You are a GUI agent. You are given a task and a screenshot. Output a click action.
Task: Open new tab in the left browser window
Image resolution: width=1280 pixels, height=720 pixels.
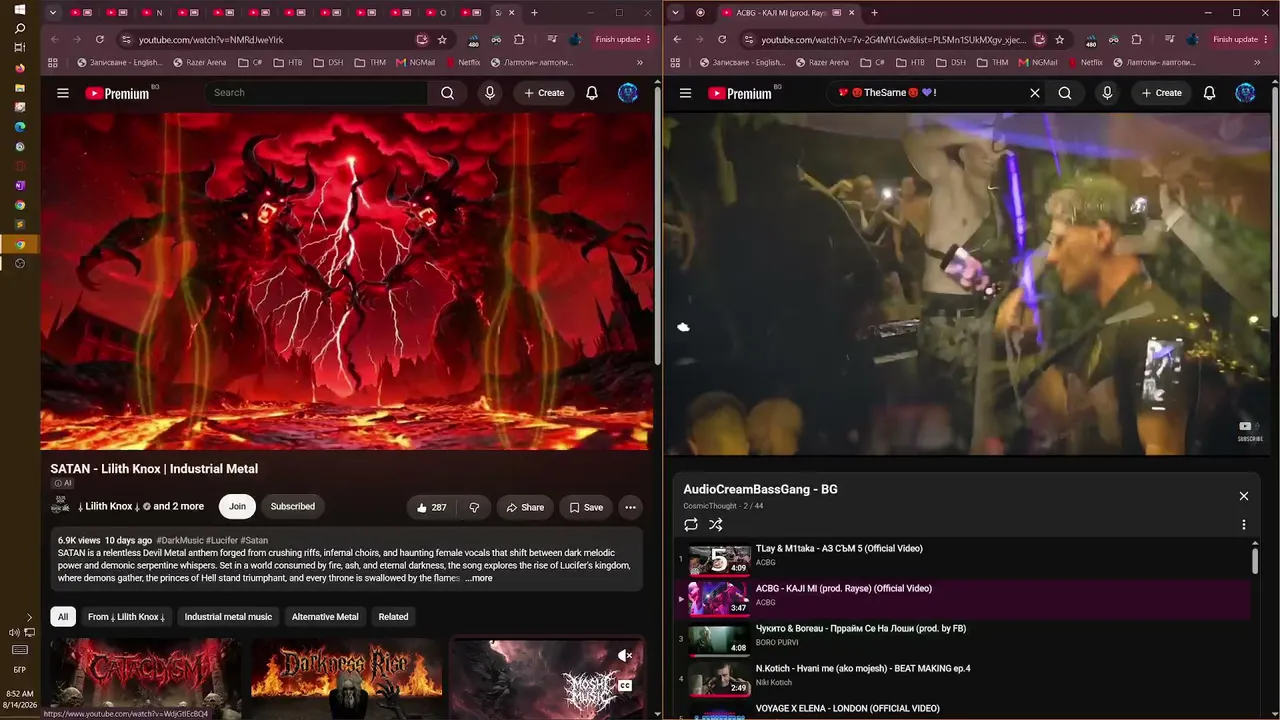[x=534, y=13]
